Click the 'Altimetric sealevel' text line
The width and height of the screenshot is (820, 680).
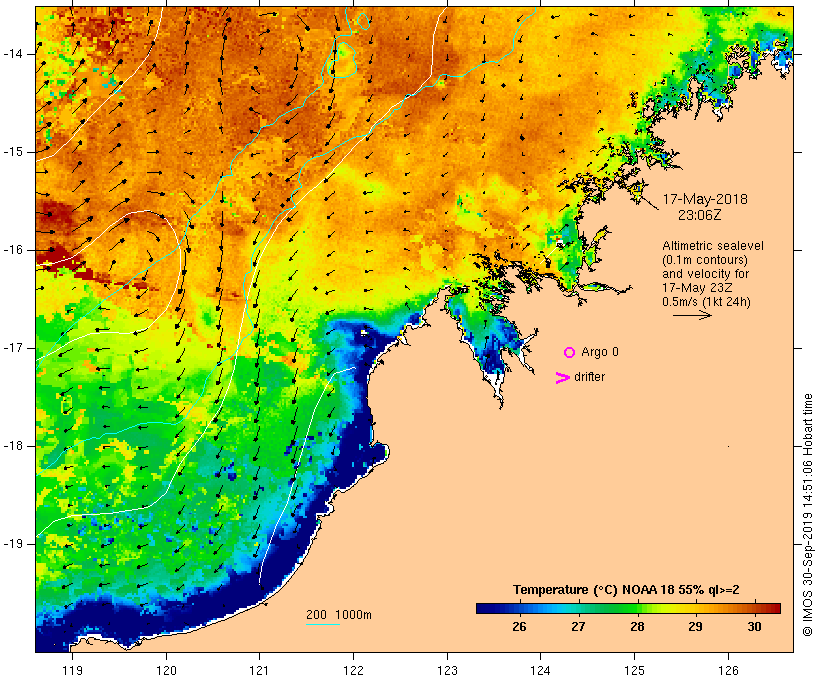713,246
